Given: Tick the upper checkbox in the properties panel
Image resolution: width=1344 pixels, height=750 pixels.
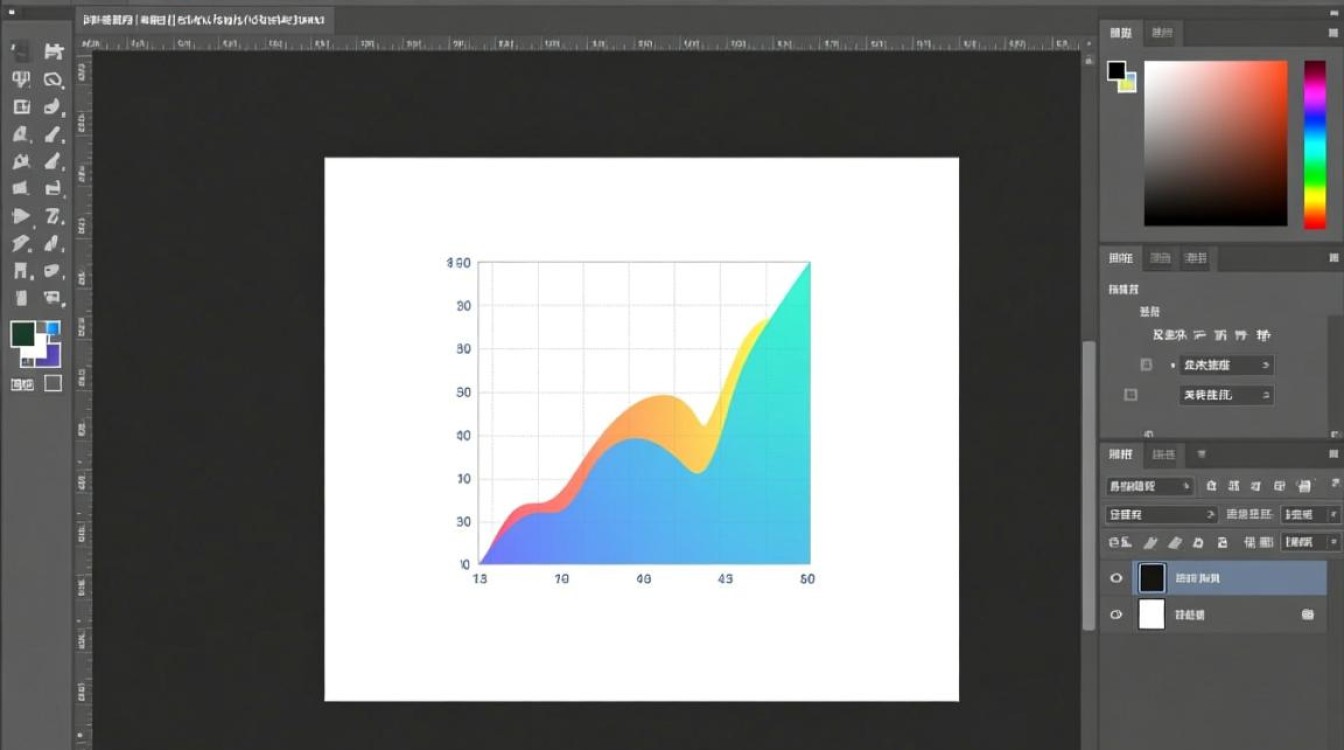Looking at the screenshot, I should pos(1146,365).
